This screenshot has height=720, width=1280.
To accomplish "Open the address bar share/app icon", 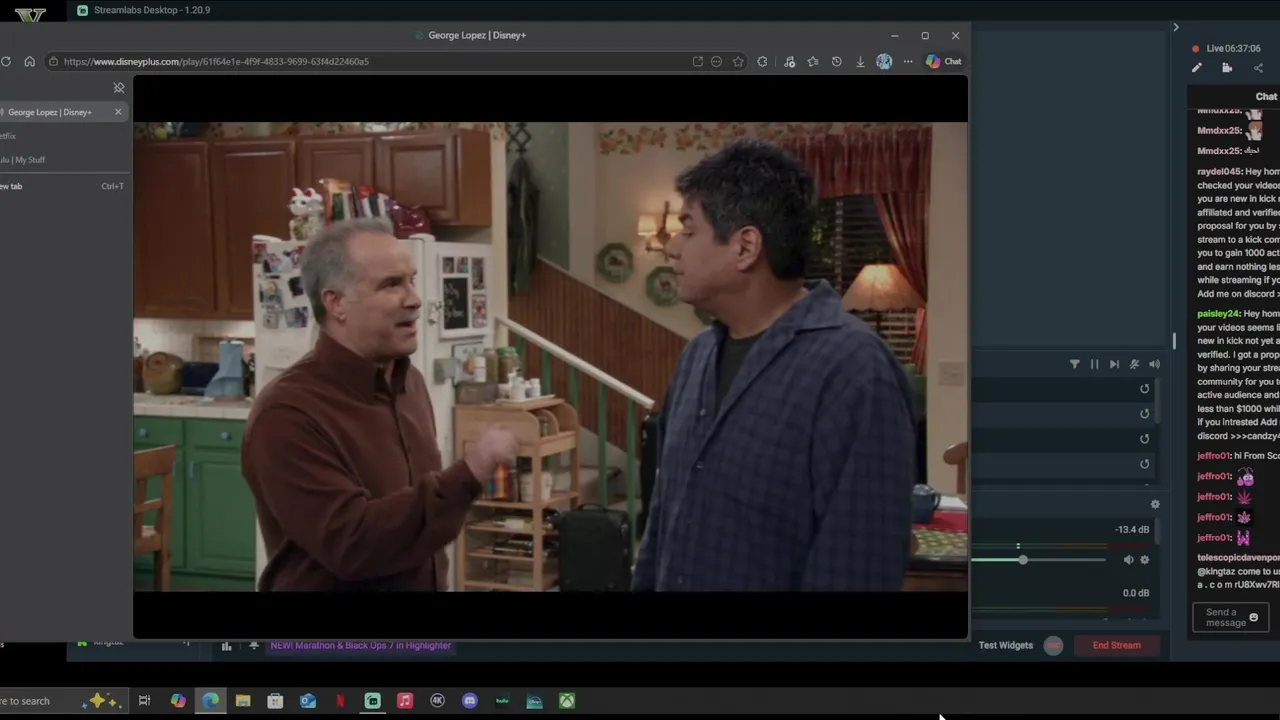I will point(697,61).
